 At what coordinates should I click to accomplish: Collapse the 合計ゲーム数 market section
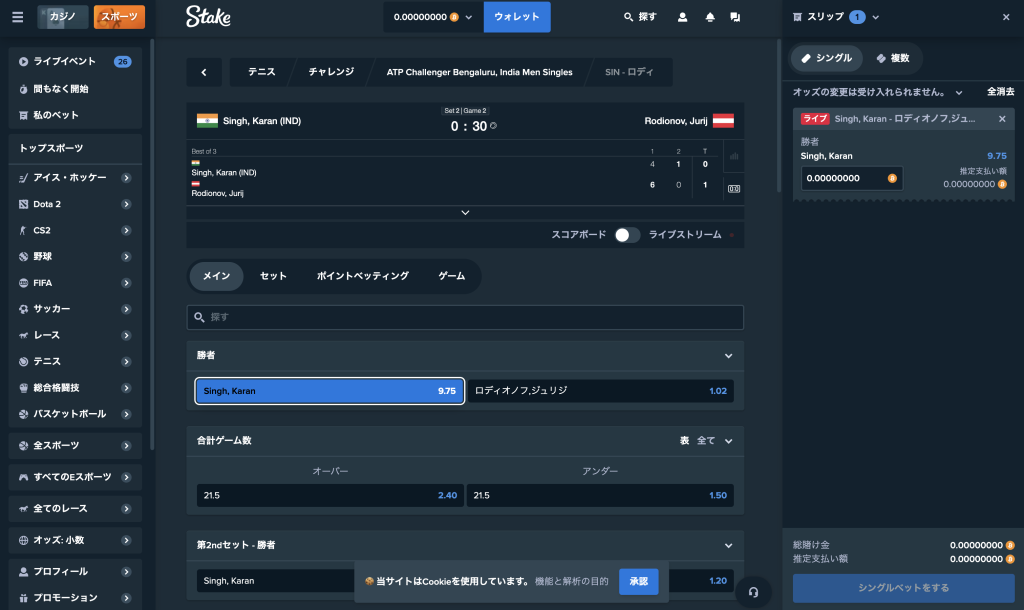728,441
